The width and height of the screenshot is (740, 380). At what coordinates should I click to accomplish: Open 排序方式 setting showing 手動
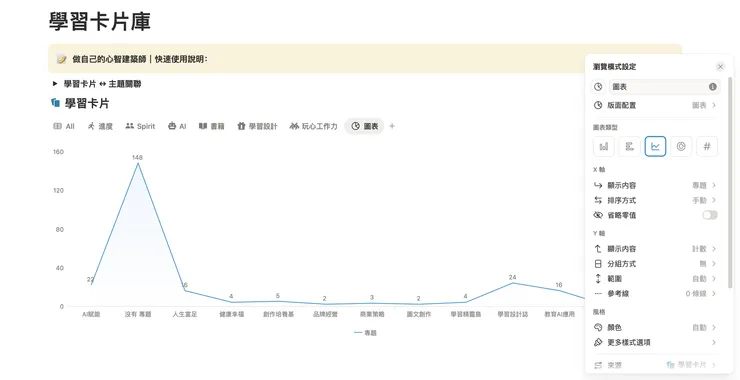[x=655, y=200]
